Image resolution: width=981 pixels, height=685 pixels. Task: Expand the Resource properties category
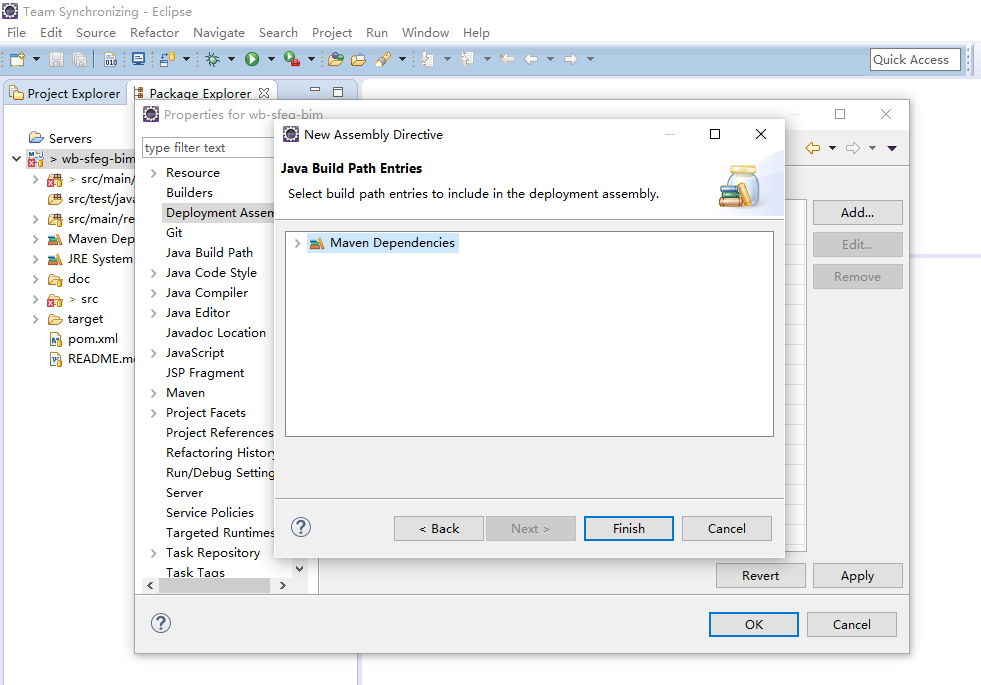coord(154,173)
